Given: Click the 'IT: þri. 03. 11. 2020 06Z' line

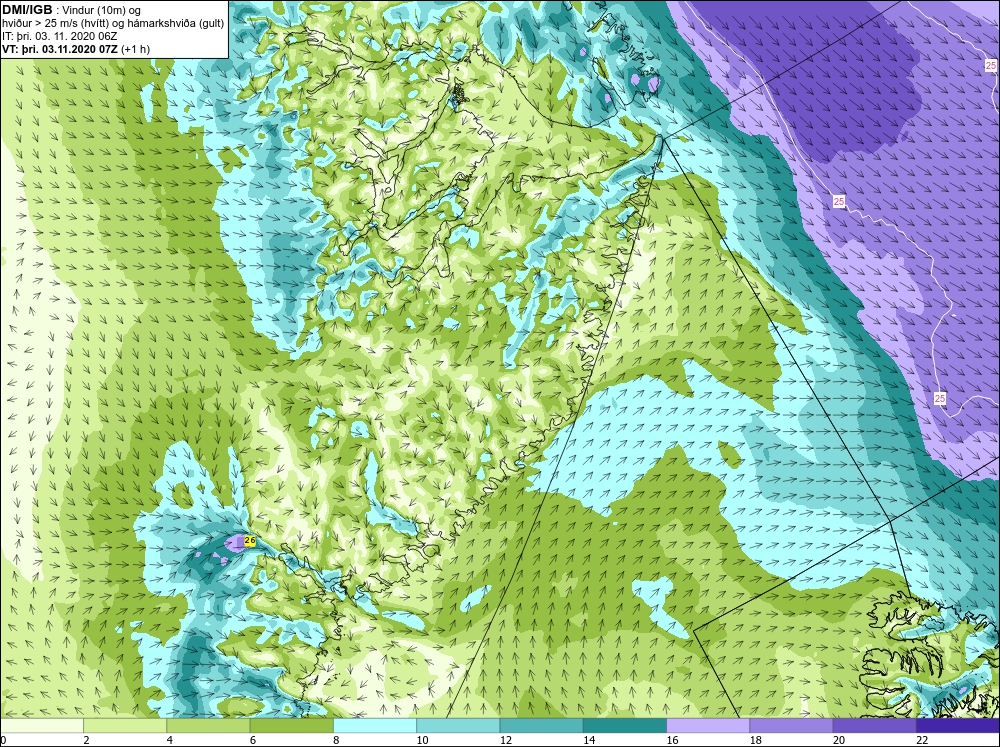Looking at the screenshot, I should [59, 36].
